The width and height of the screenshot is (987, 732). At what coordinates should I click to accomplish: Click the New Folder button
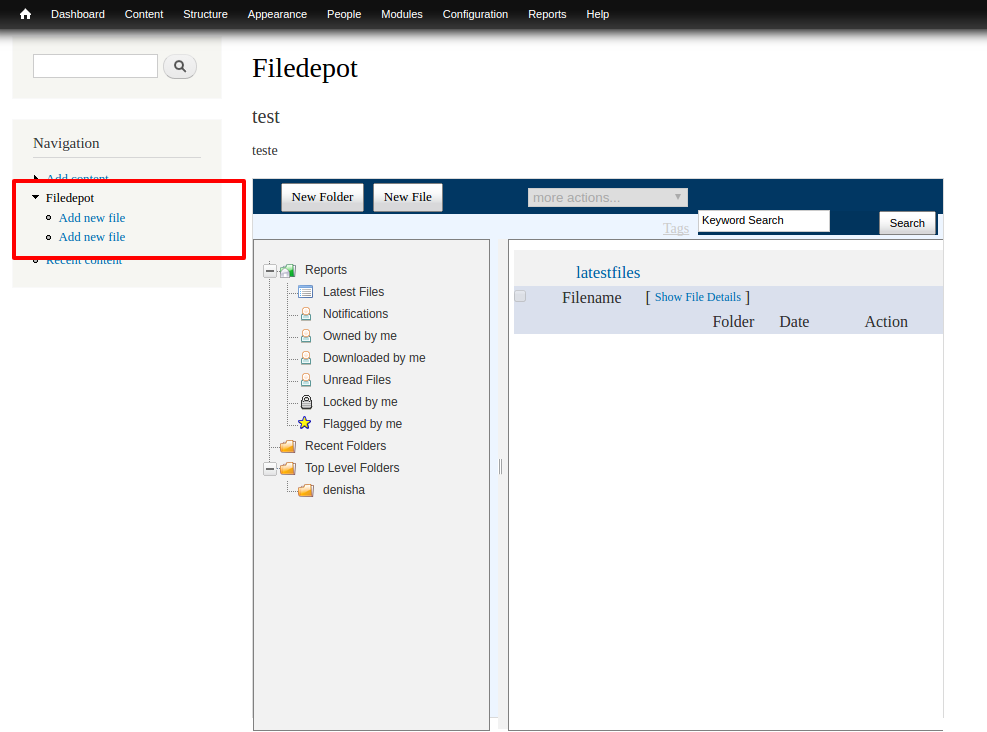click(322, 197)
